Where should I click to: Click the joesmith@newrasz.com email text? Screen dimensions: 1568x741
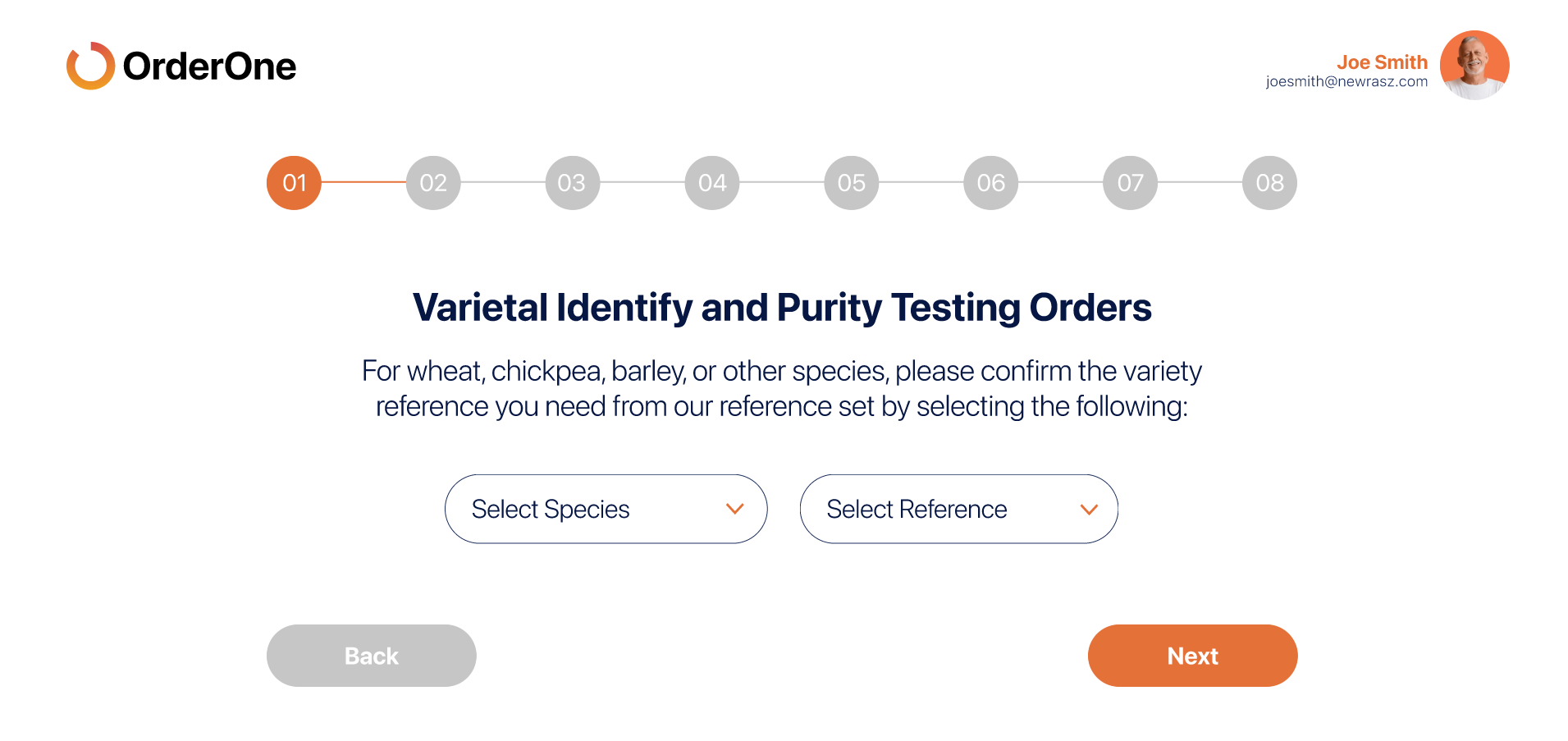point(1346,82)
